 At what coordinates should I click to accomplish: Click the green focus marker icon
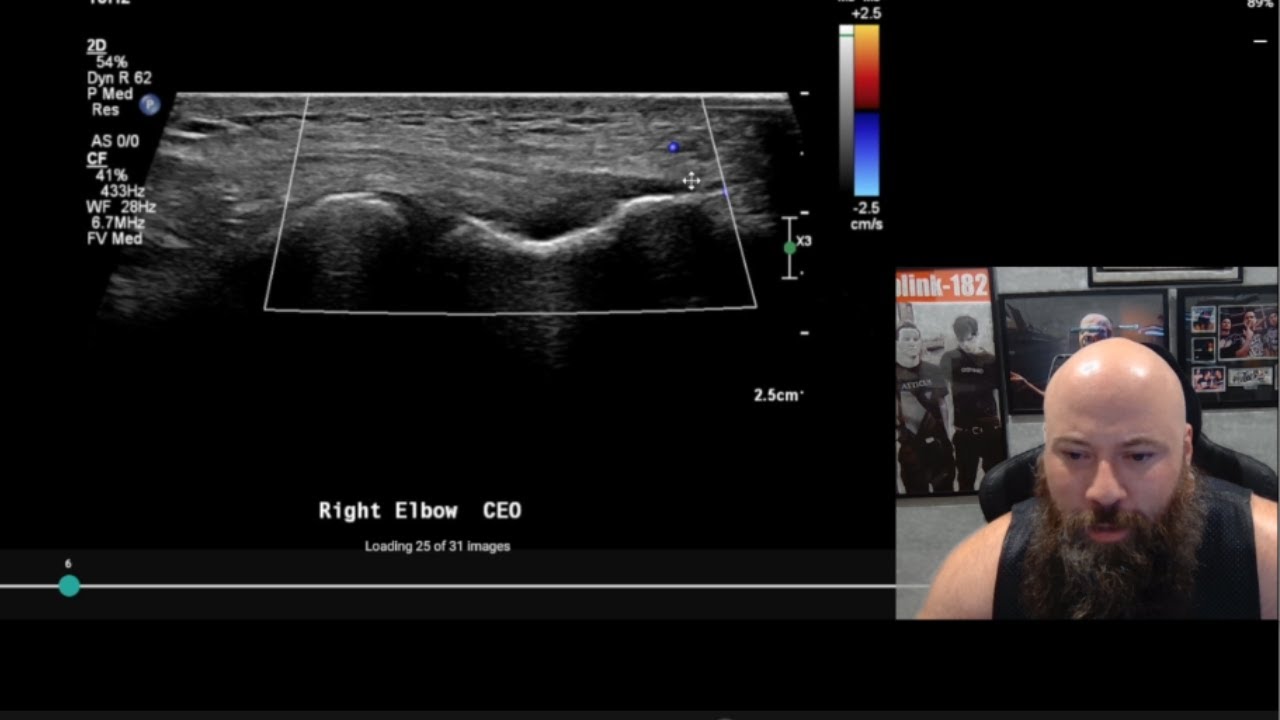click(x=790, y=247)
